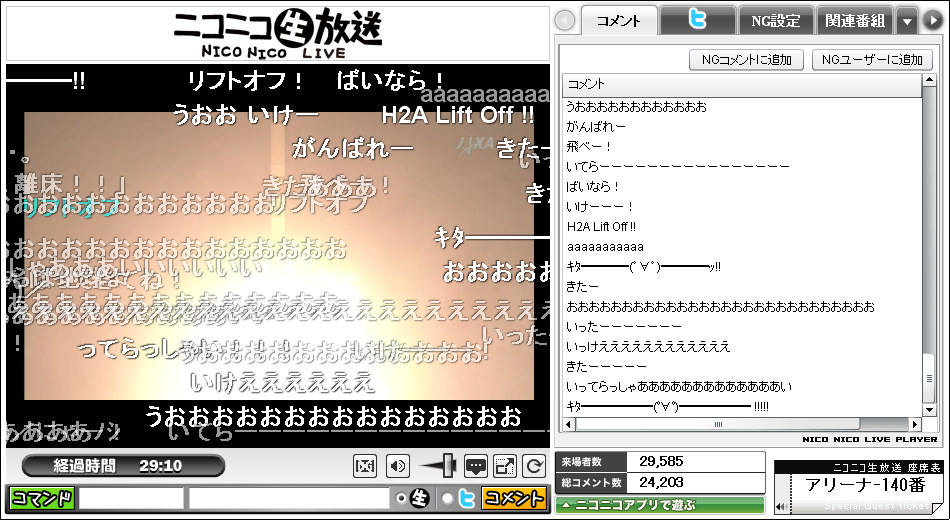
Task: Mute the speaker volume icon
Action: [x=397, y=466]
